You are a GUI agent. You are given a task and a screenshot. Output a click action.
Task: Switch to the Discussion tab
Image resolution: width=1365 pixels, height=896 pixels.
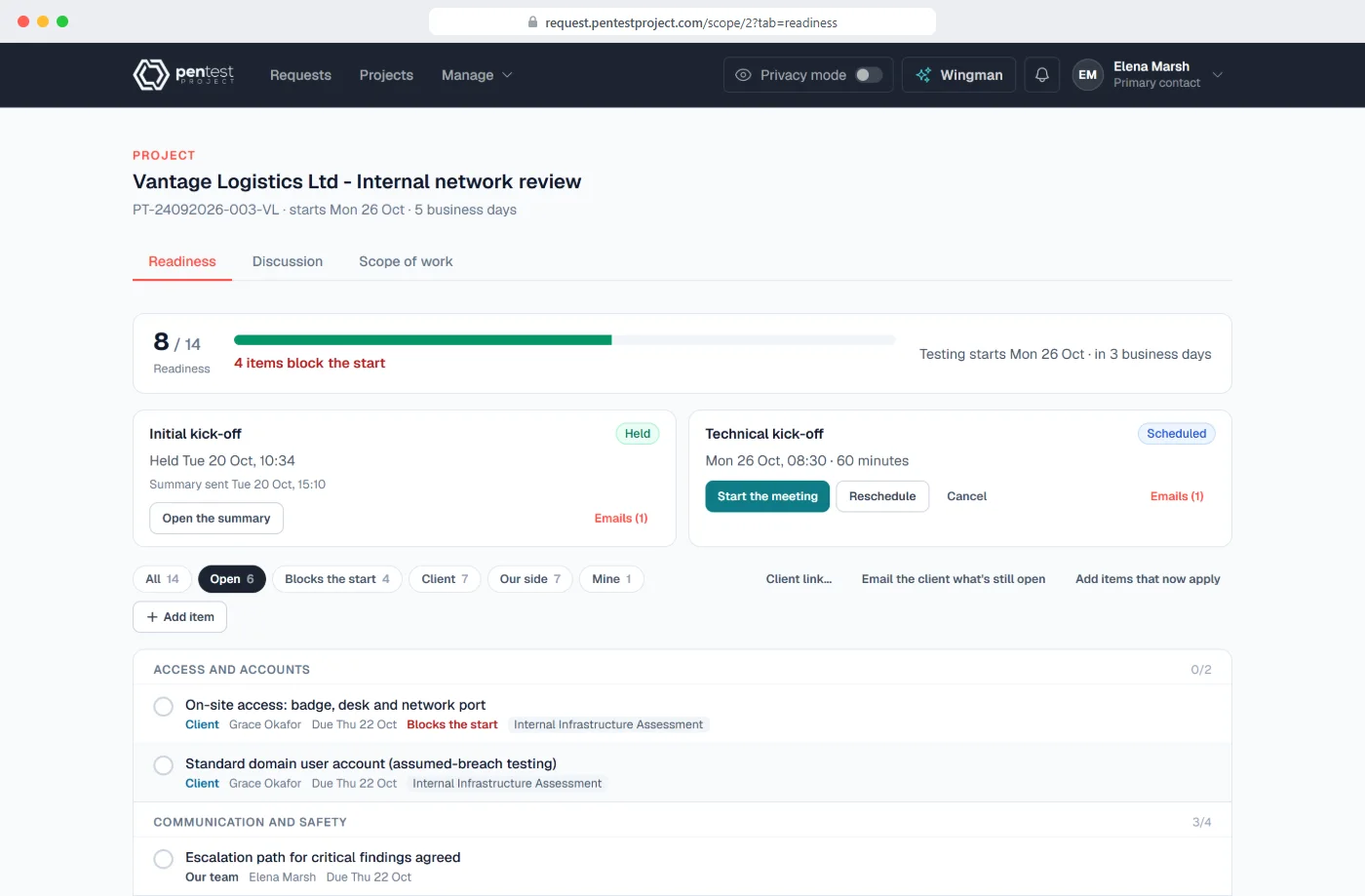[x=288, y=261]
